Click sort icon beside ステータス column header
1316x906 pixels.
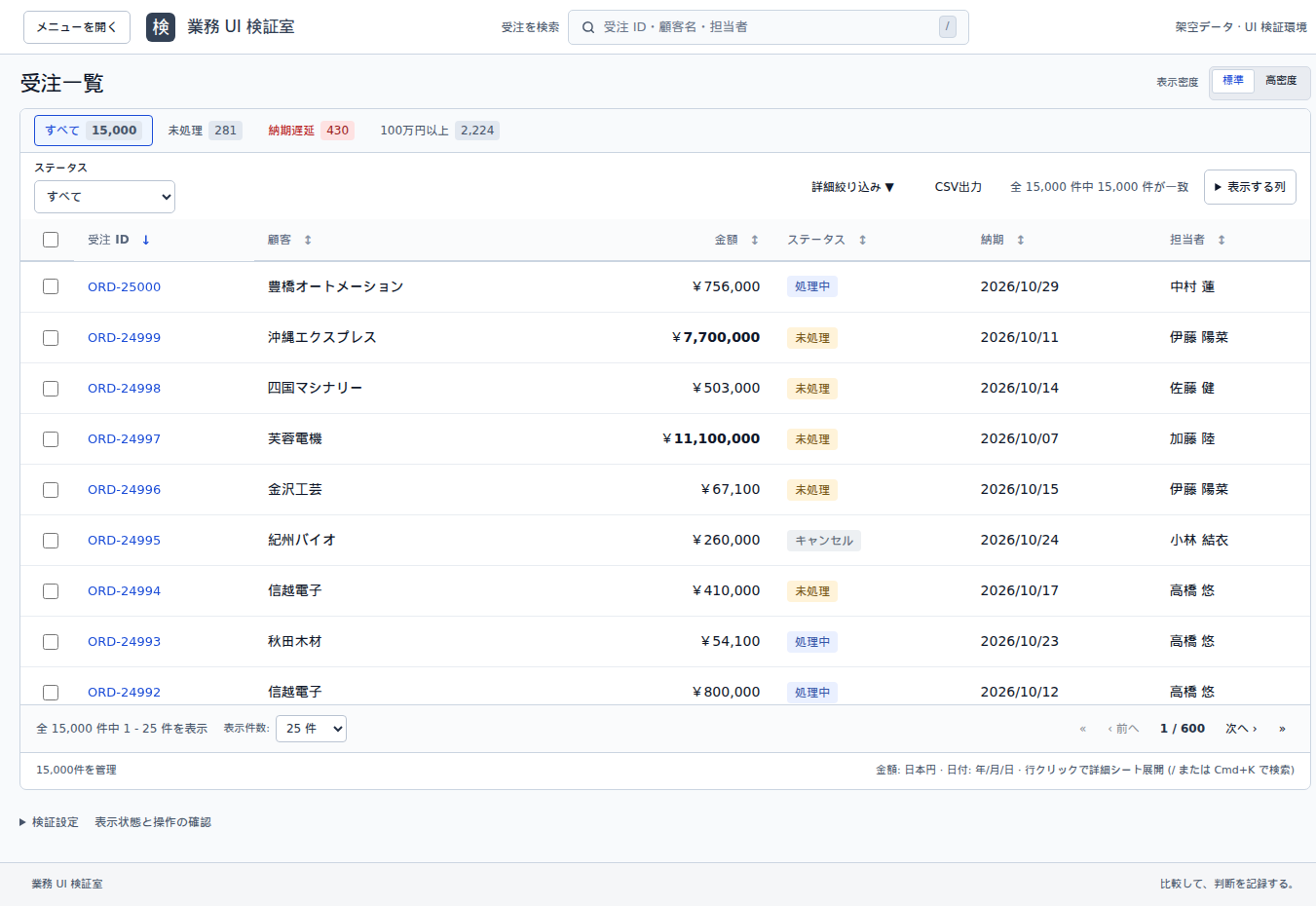[863, 240]
